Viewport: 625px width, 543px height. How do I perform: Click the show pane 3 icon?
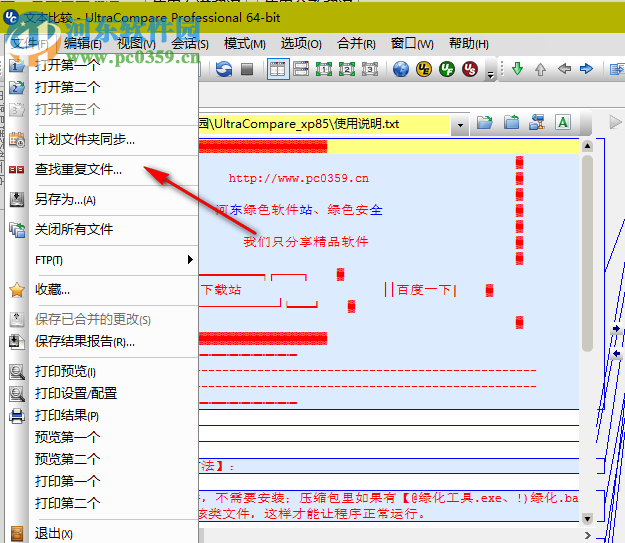[x=370, y=69]
